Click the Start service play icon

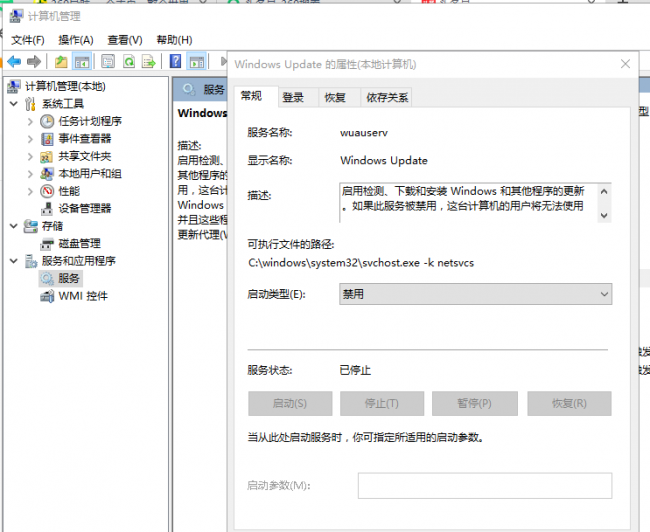[223, 62]
